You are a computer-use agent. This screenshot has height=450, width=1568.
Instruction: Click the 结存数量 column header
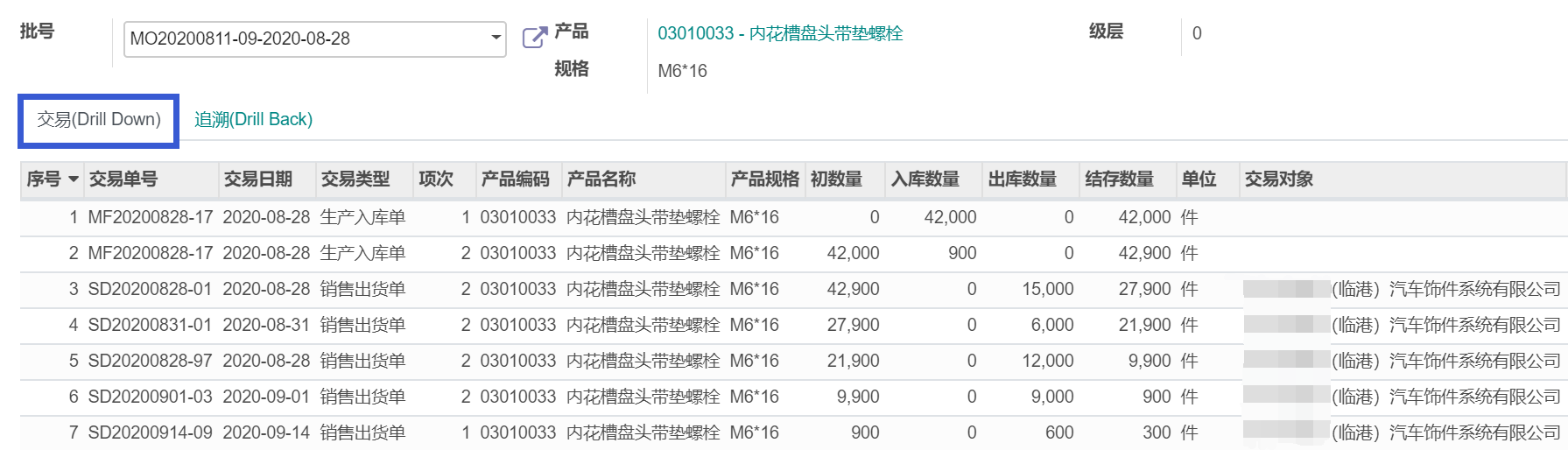coord(1119,179)
